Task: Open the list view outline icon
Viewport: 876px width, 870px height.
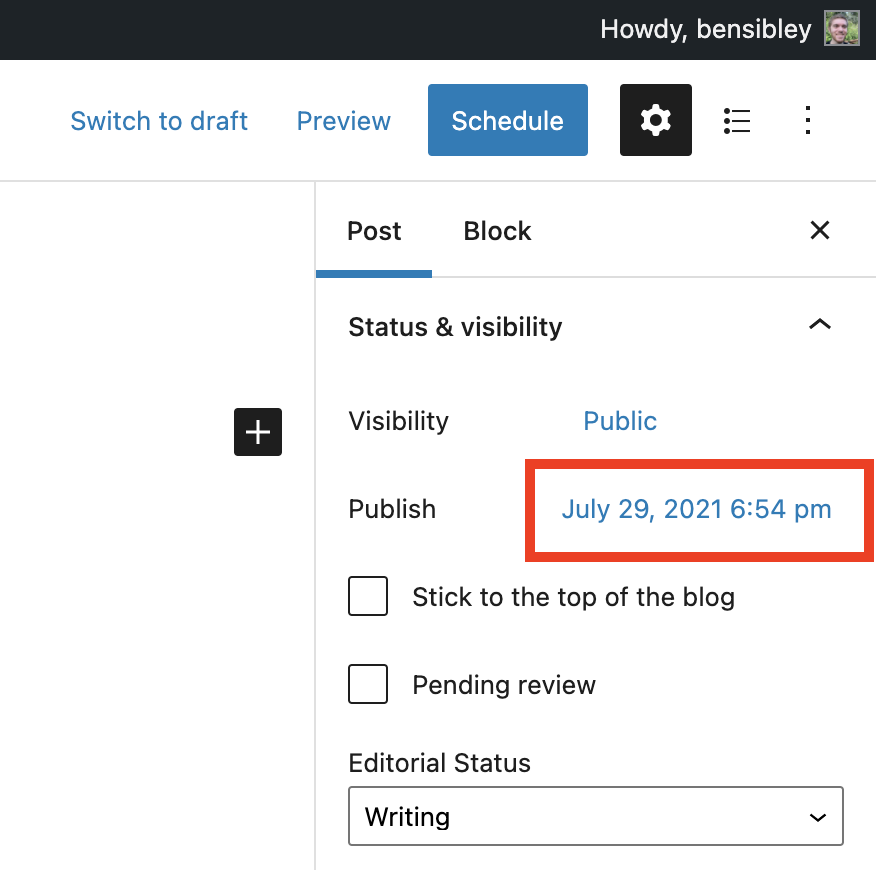Action: 737,120
